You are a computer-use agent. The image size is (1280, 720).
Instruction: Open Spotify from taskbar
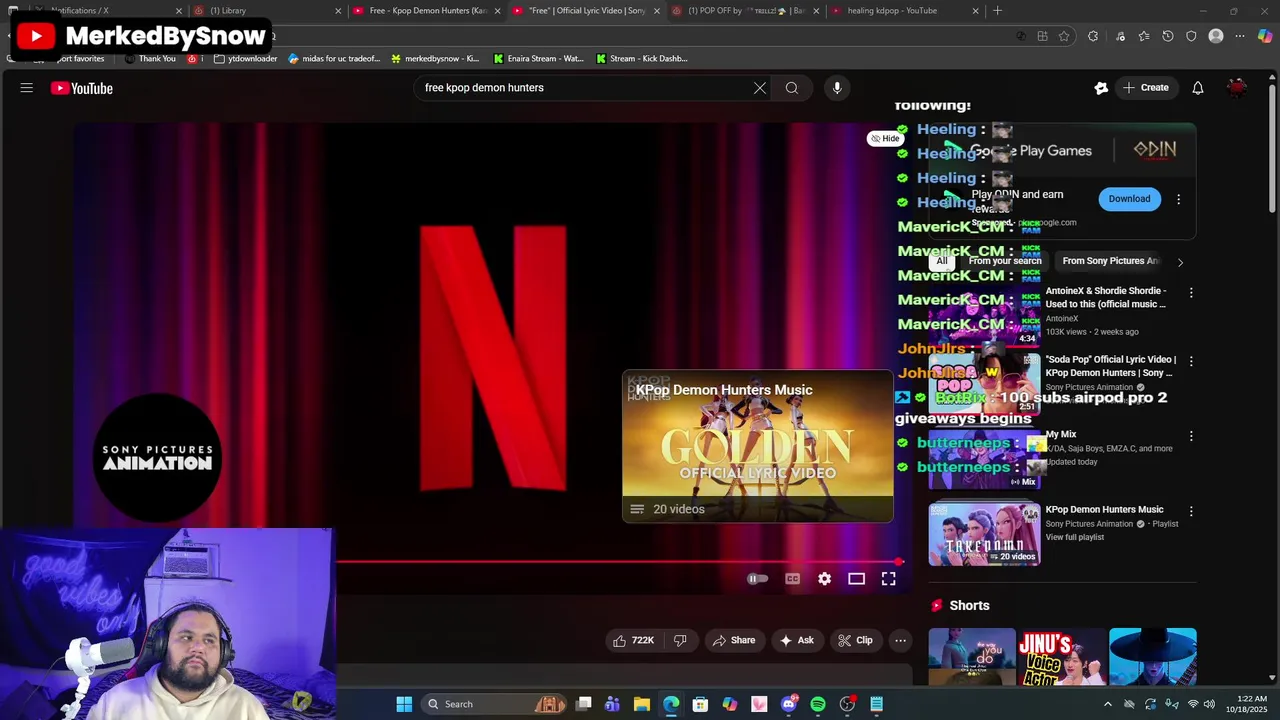818,704
